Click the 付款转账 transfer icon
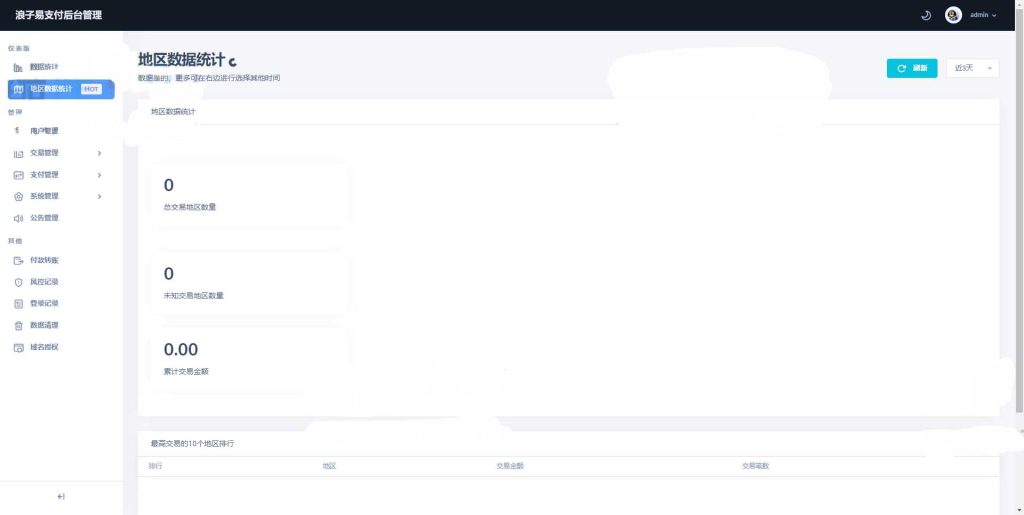 tap(18, 260)
